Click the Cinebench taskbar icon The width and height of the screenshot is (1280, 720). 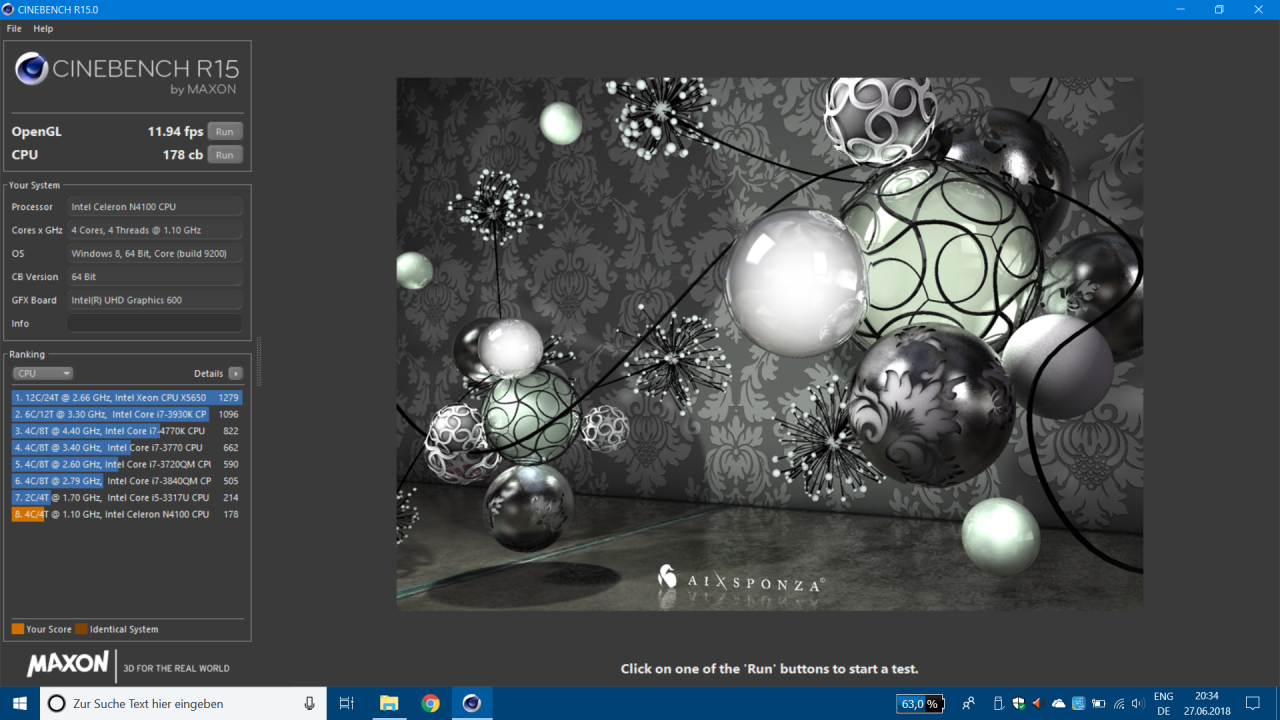pos(471,703)
